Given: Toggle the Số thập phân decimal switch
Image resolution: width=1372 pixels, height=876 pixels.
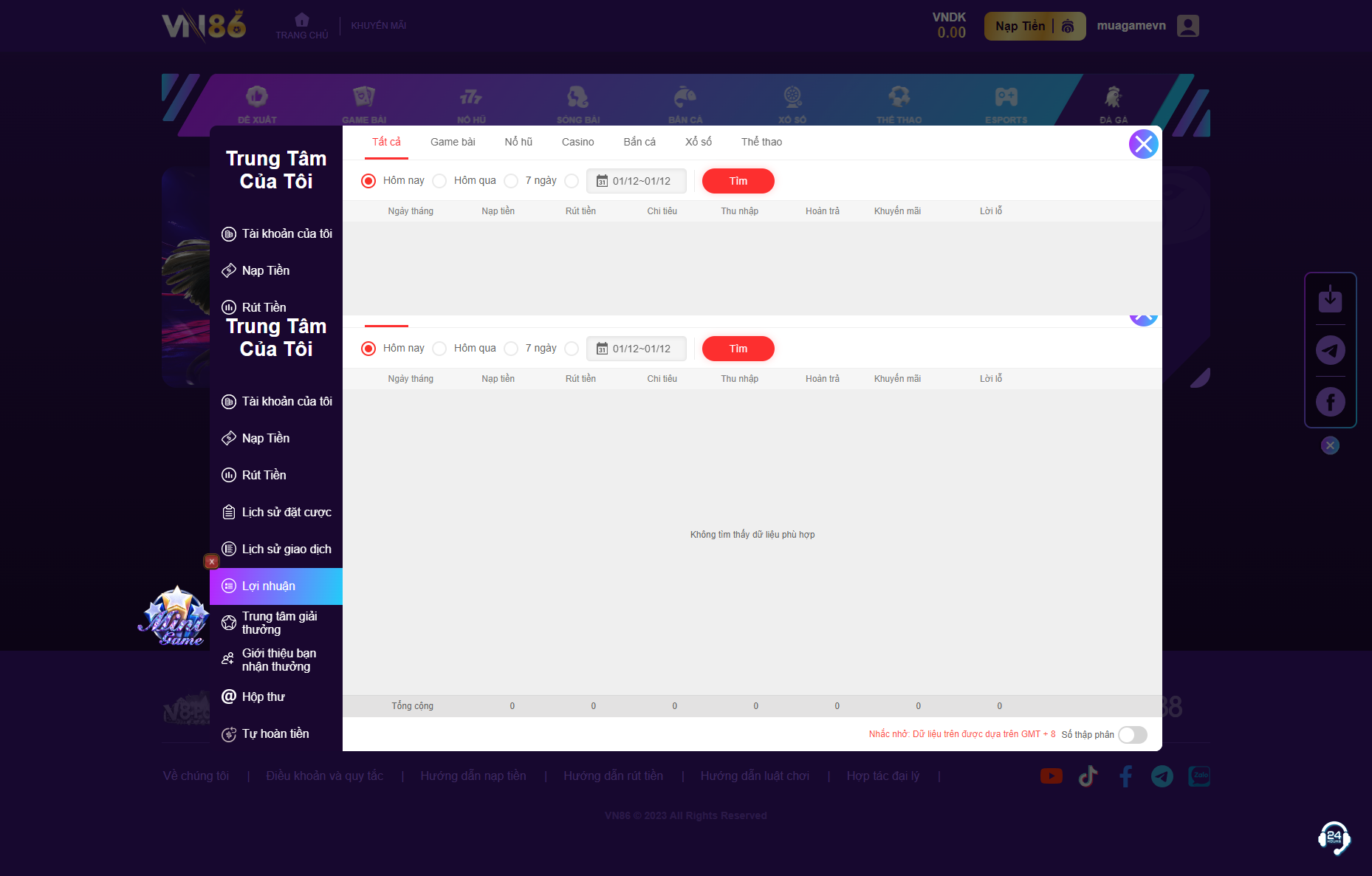Looking at the screenshot, I should (x=1132, y=734).
